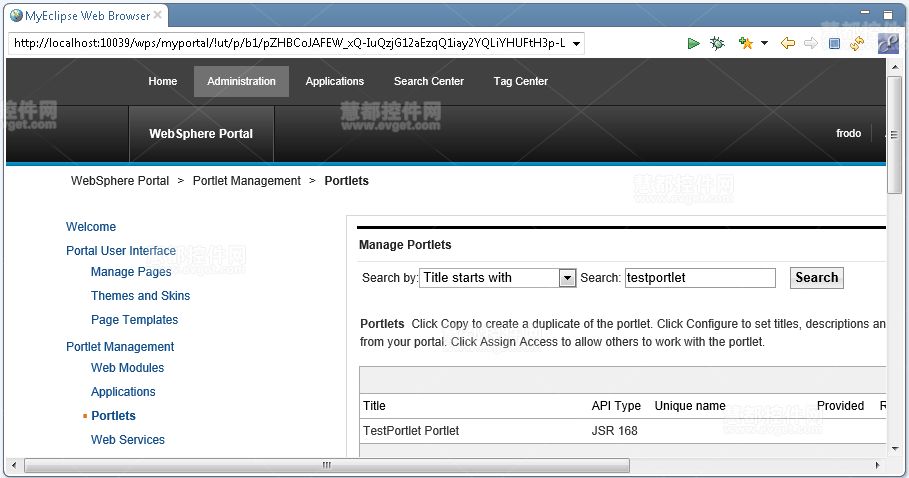Click the Portlets breadcrumb entry
The width and height of the screenshot is (909, 478).
coord(346,181)
